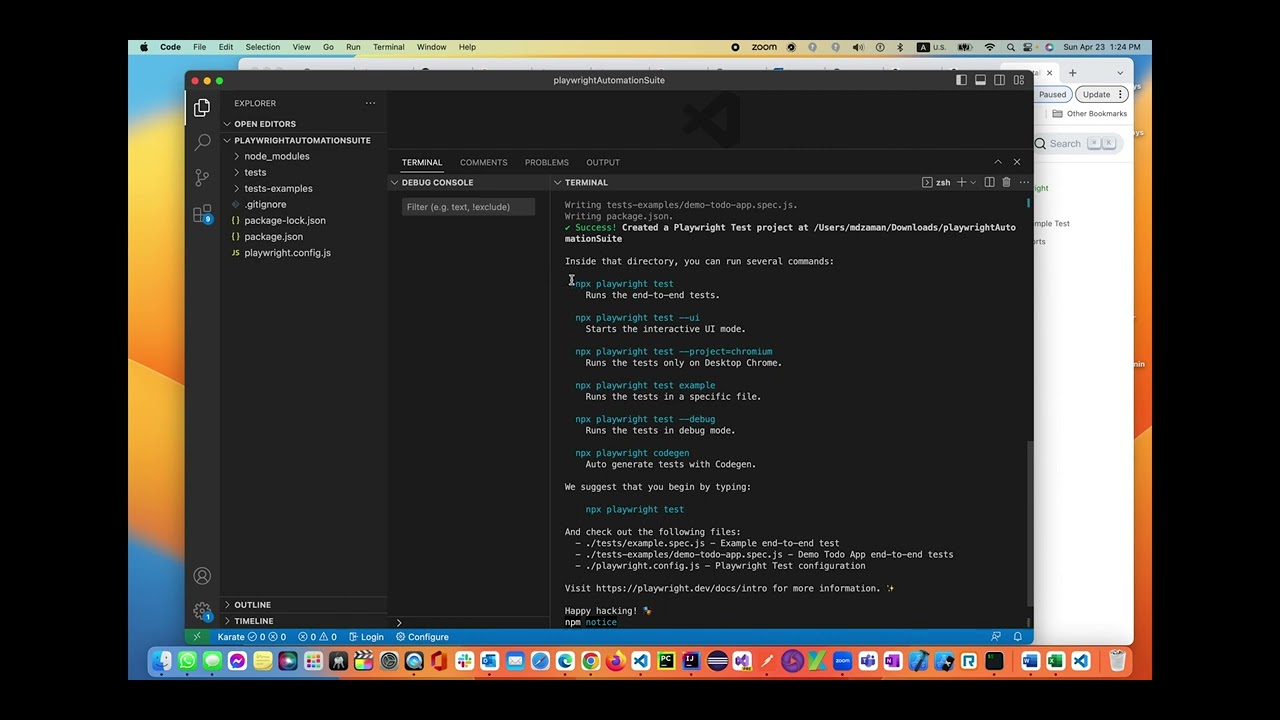Switch to the PROBLEMS panel tab
Image resolution: width=1280 pixels, height=720 pixels.
click(x=547, y=162)
